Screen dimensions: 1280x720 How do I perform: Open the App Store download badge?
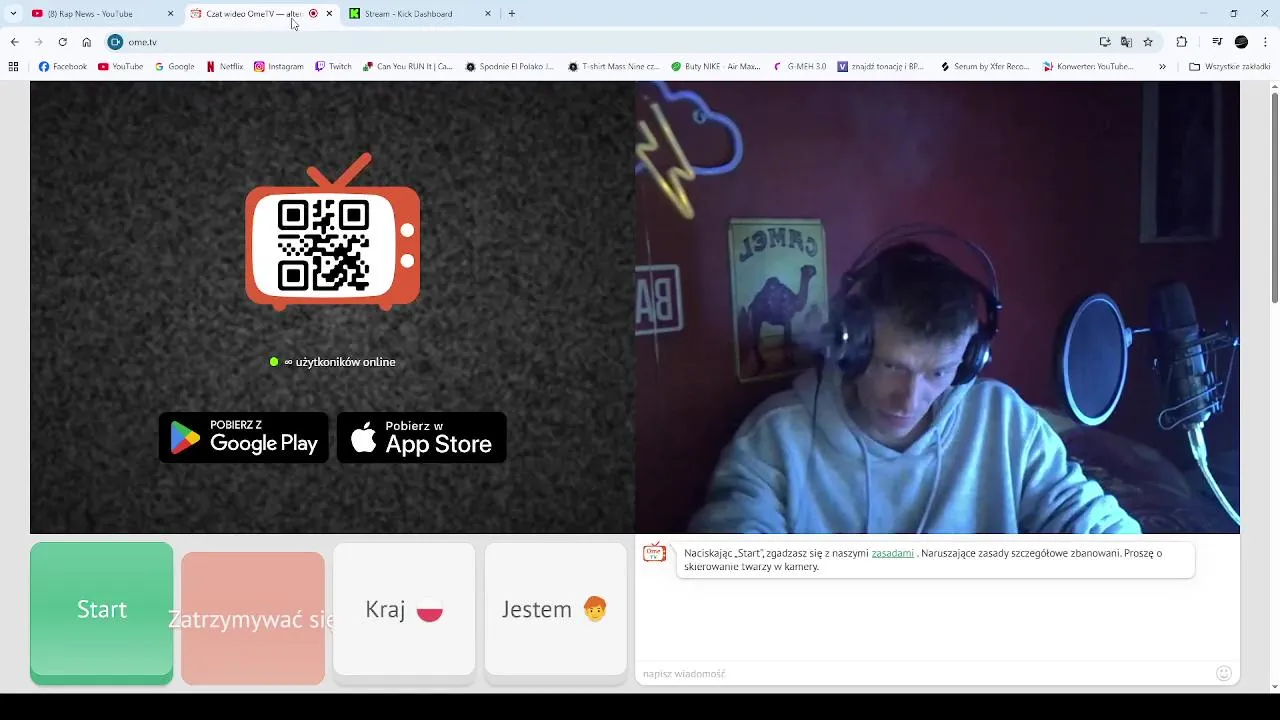[x=422, y=438]
